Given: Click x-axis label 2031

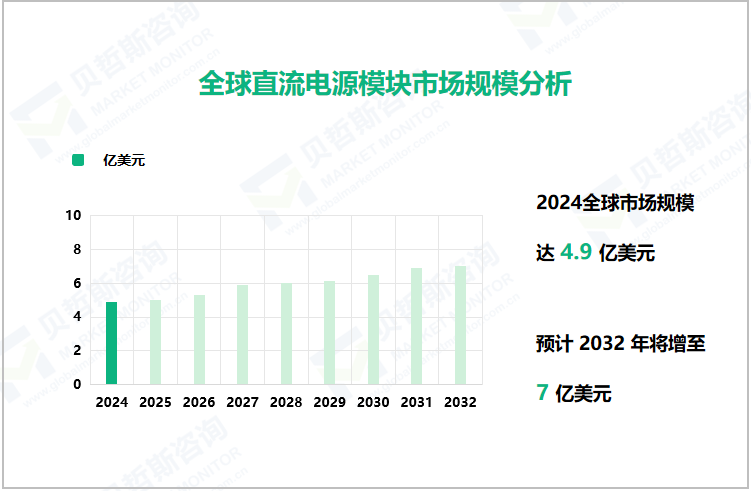Looking at the screenshot, I should 417,402.
